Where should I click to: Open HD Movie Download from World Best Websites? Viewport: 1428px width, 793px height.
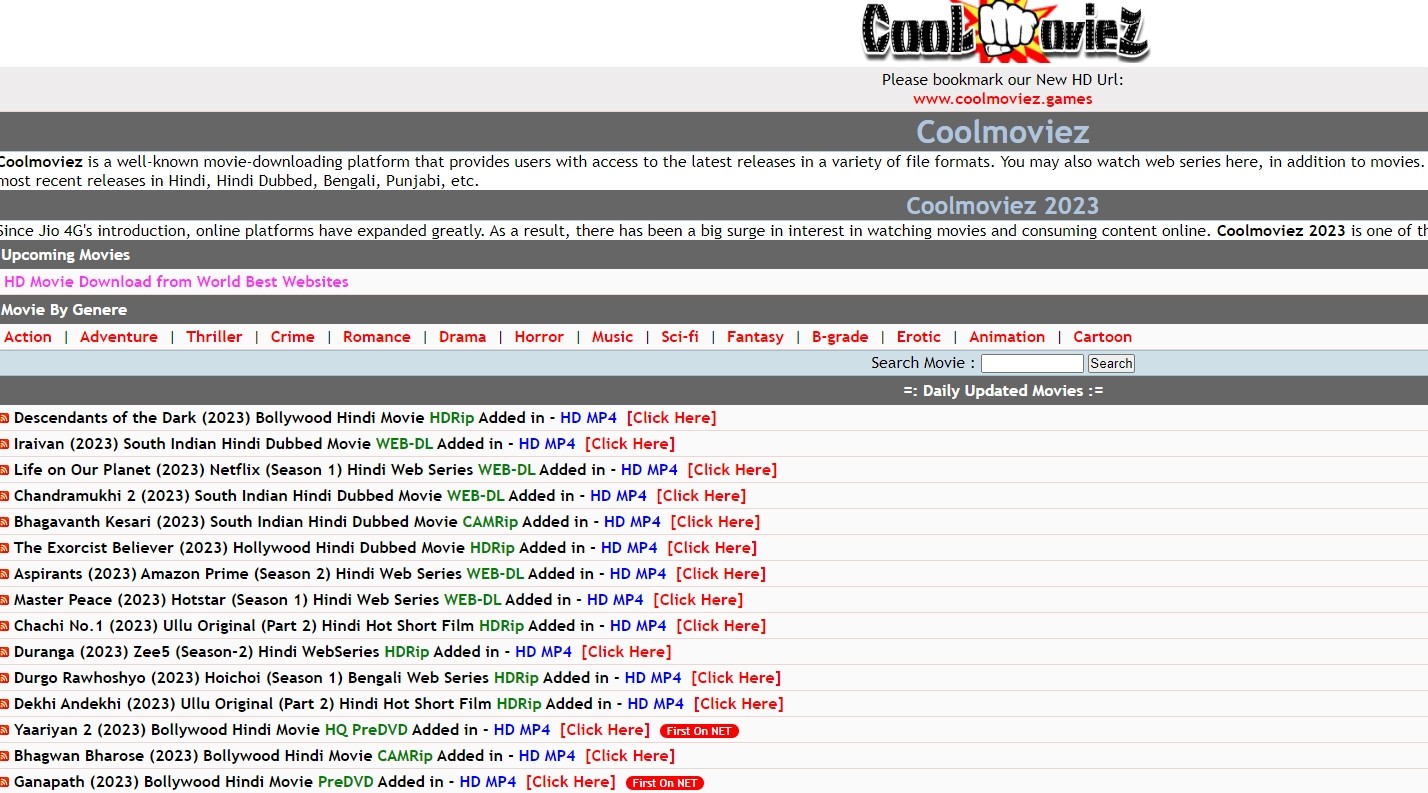[x=176, y=282]
